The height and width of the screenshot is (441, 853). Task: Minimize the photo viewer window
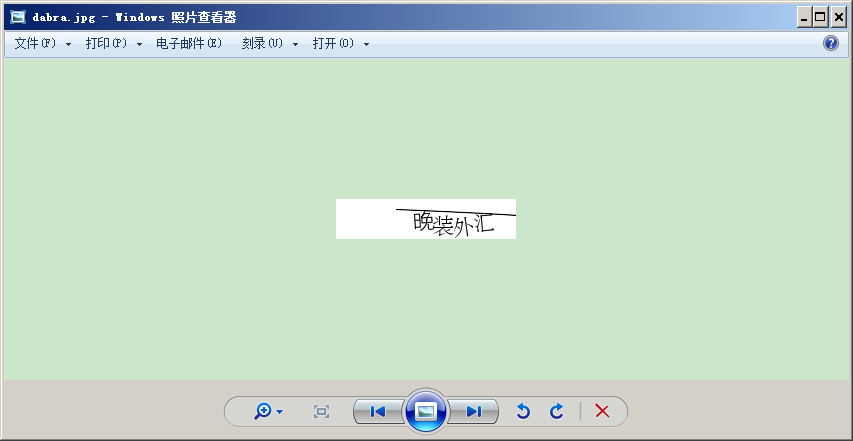(x=804, y=17)
